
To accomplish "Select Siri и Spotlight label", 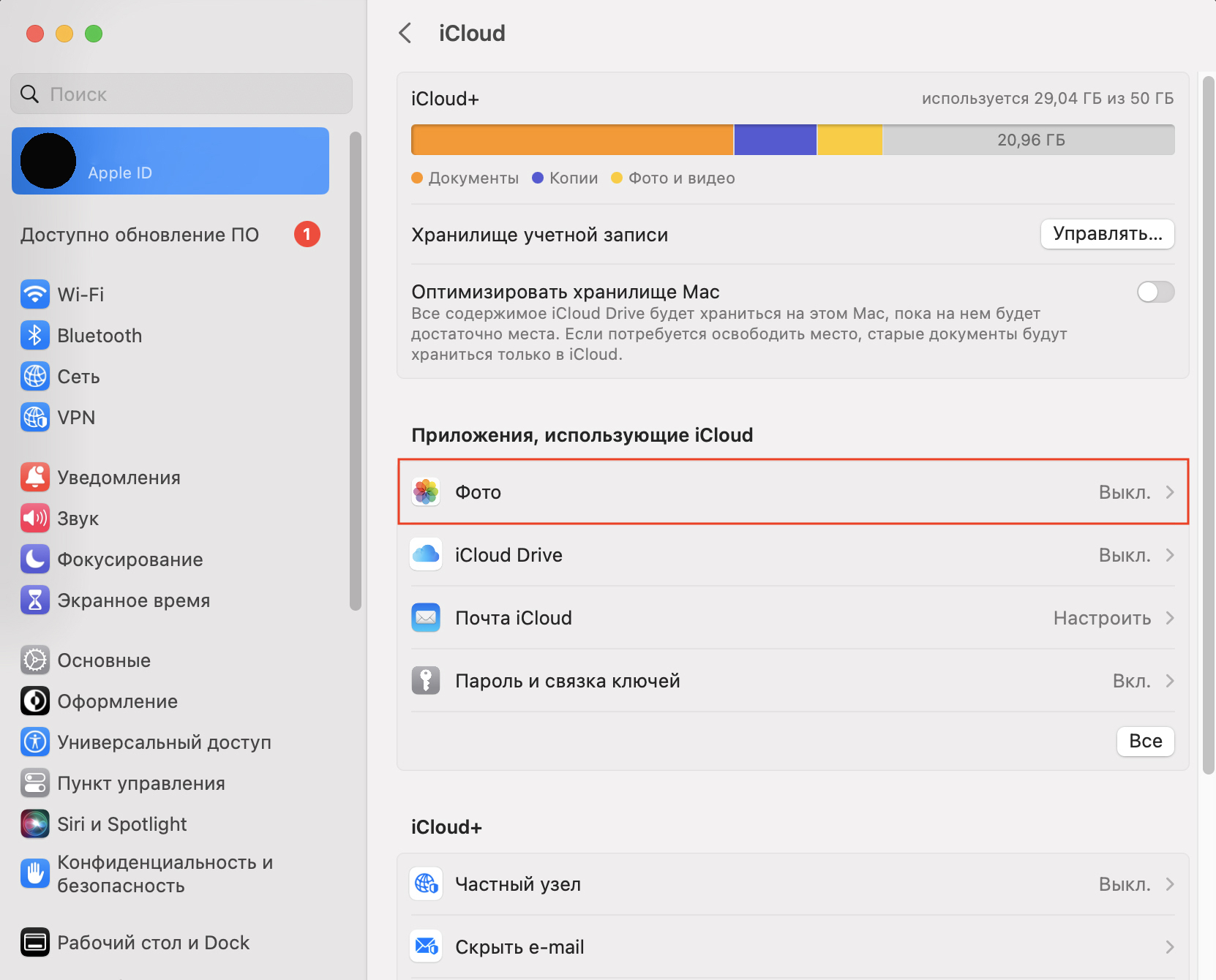I will pyautogui.click(x=122, y=824).
